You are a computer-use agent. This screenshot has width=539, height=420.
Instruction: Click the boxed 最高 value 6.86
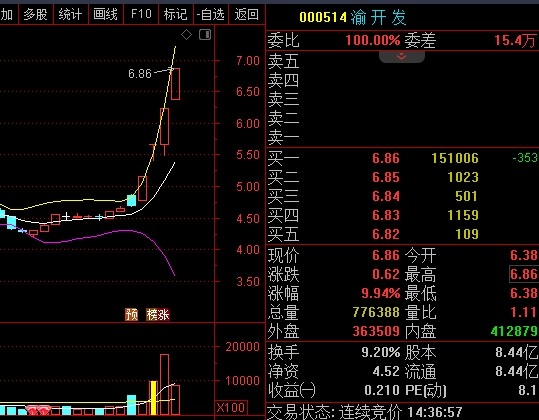523,274
